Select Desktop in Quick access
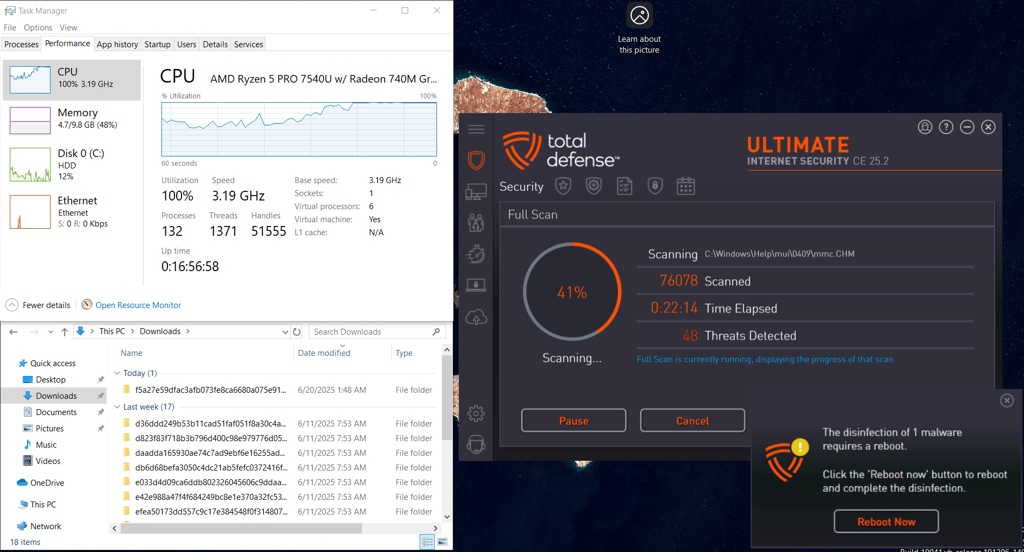 coord(51,380)
